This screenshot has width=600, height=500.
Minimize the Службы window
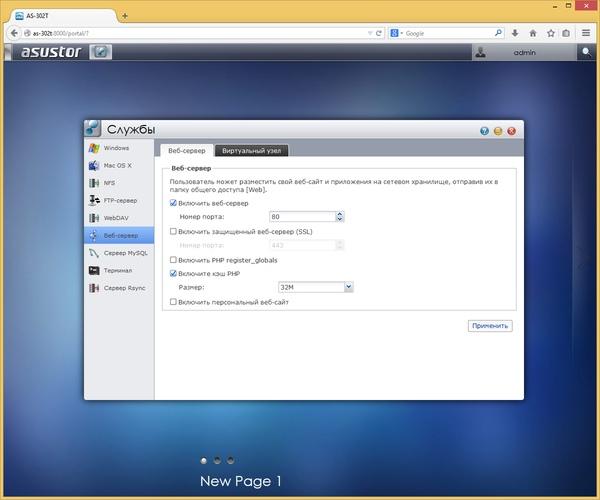point(498,131)
